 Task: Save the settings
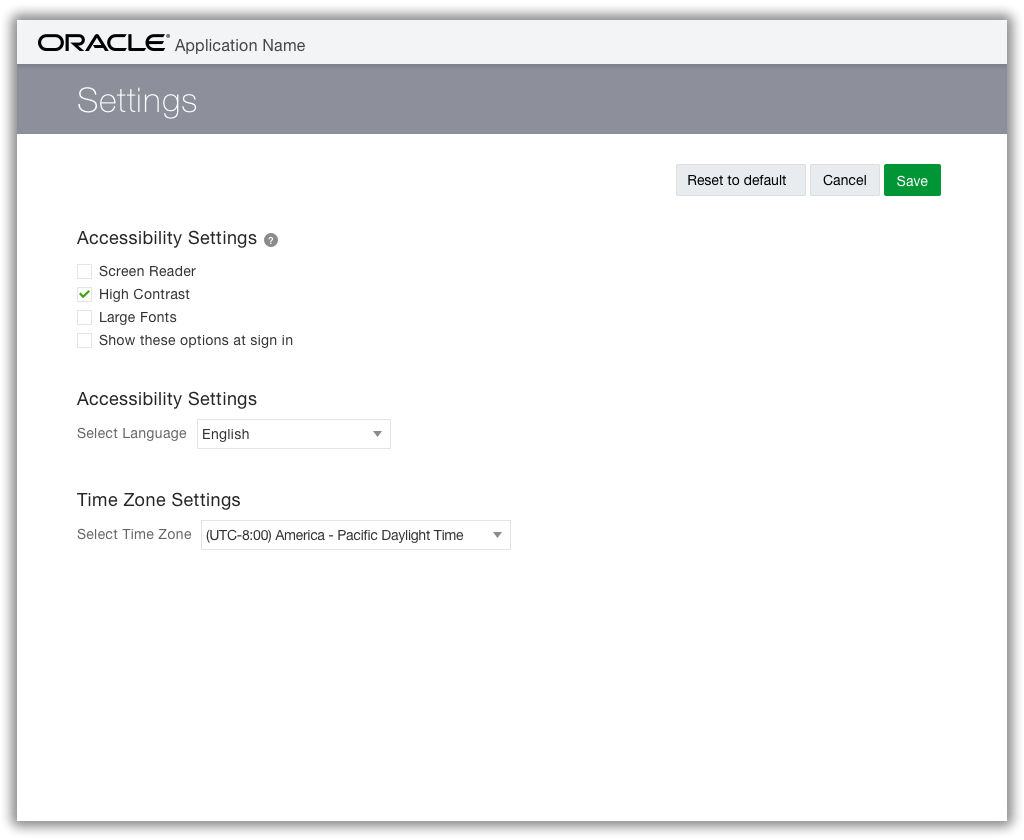[912, 180]
